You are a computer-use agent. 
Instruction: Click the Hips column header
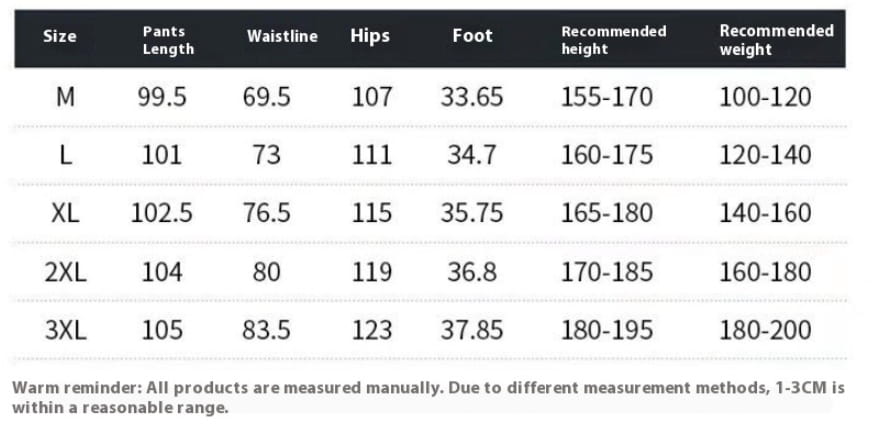pos(370,37)
